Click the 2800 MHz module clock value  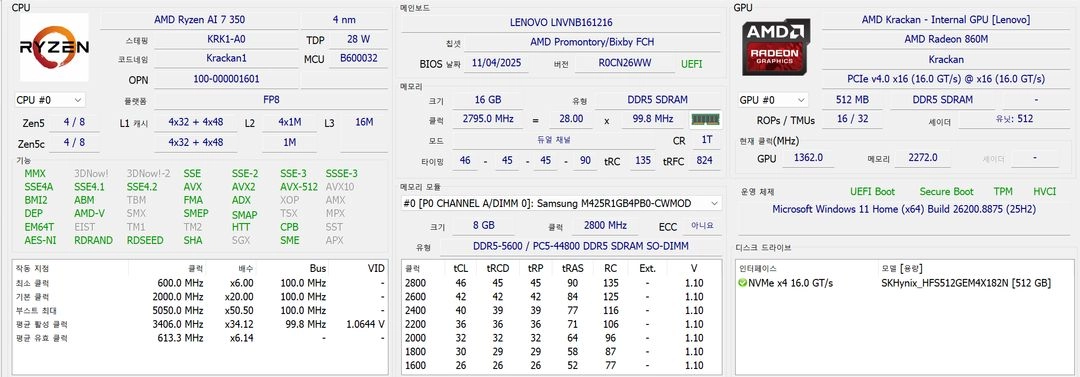605,225
